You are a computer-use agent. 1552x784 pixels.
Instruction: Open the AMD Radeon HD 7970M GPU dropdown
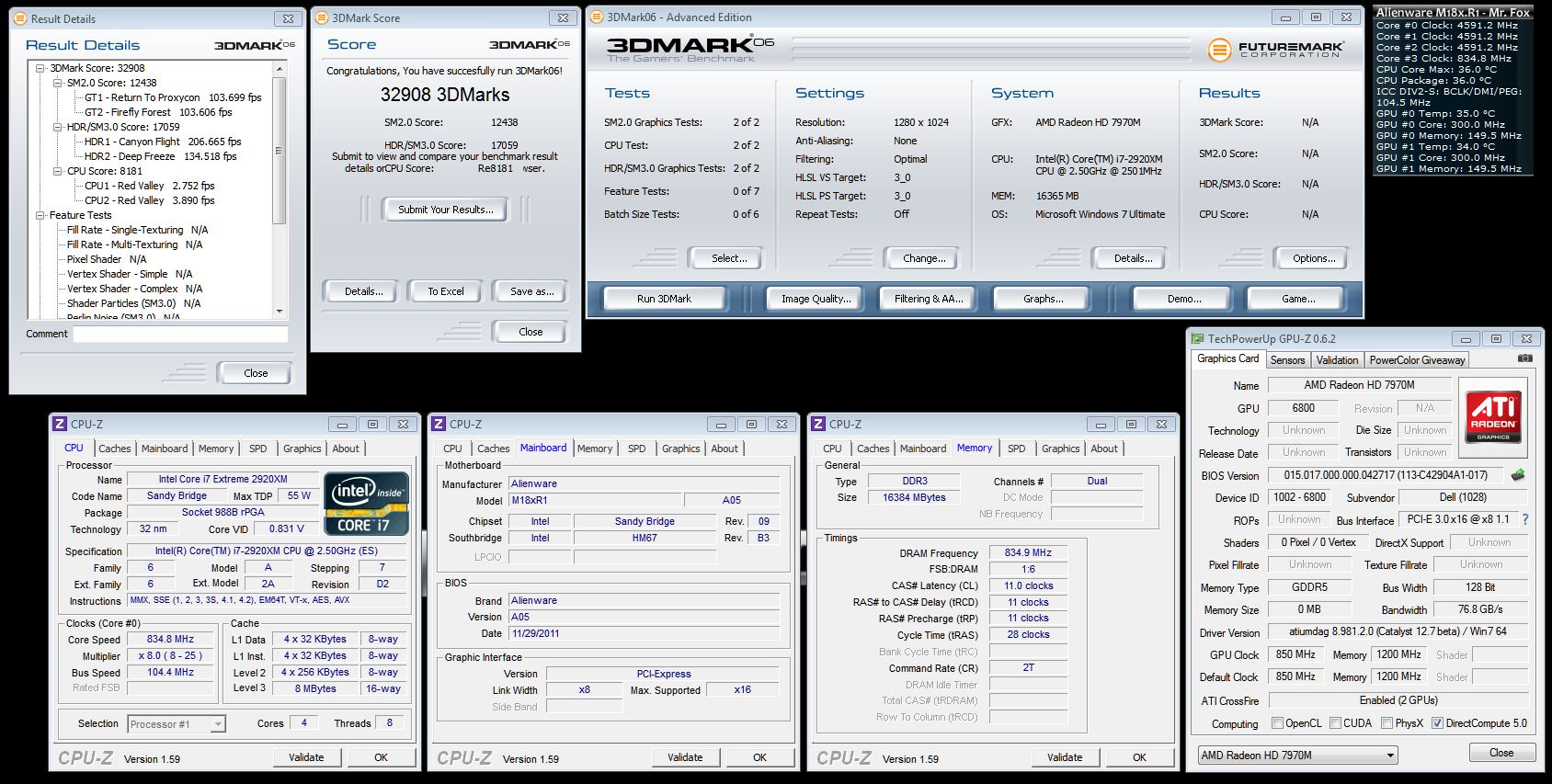(x=1297, y=756)
